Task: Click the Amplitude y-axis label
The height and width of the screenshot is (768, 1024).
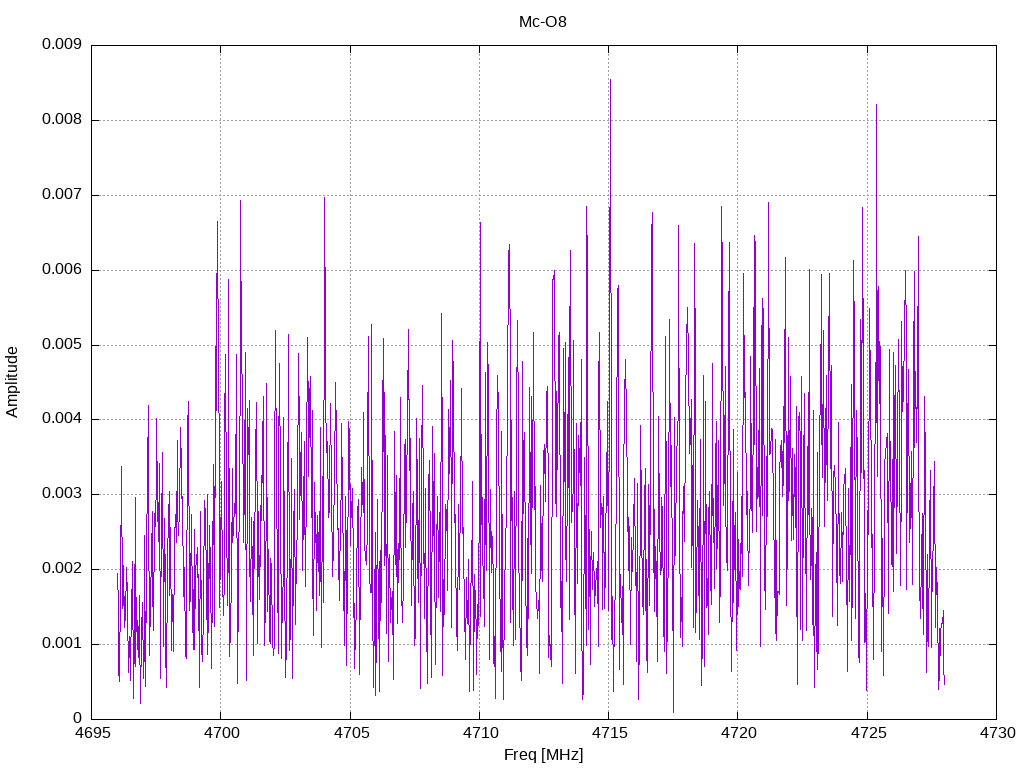Action: click(x=12, y=382)
